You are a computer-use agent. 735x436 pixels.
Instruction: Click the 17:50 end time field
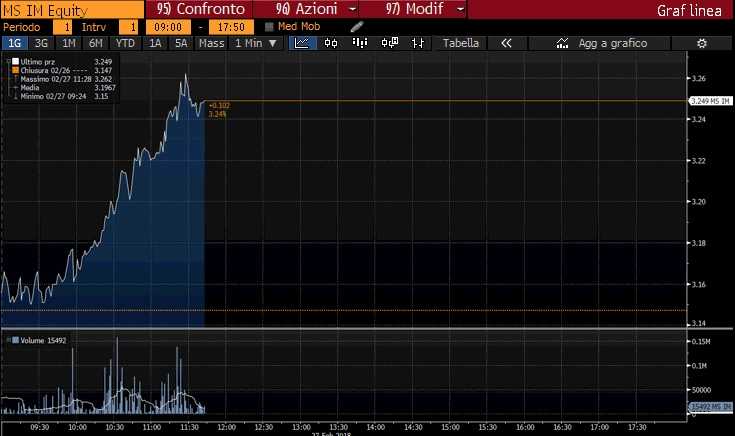tap(231, 27)
